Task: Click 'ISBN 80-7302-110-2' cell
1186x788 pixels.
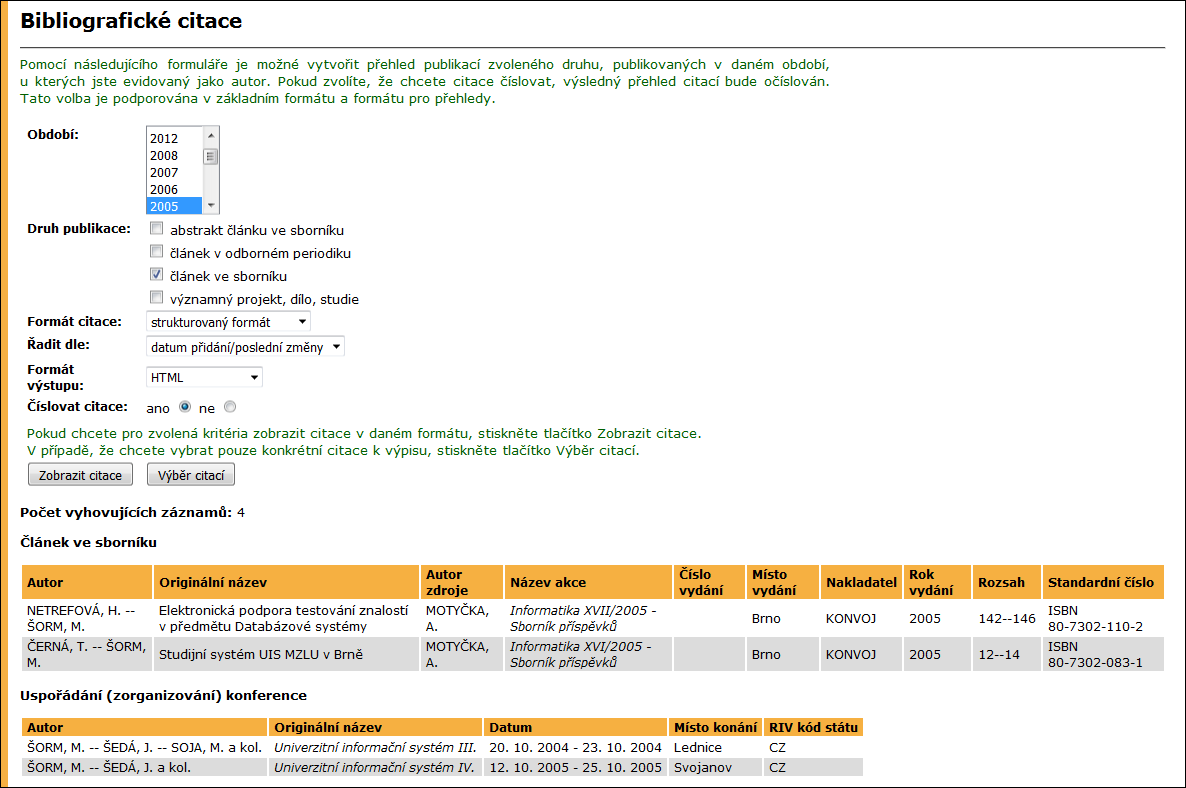Action: pyautogui.click(x=1103, y=619)
